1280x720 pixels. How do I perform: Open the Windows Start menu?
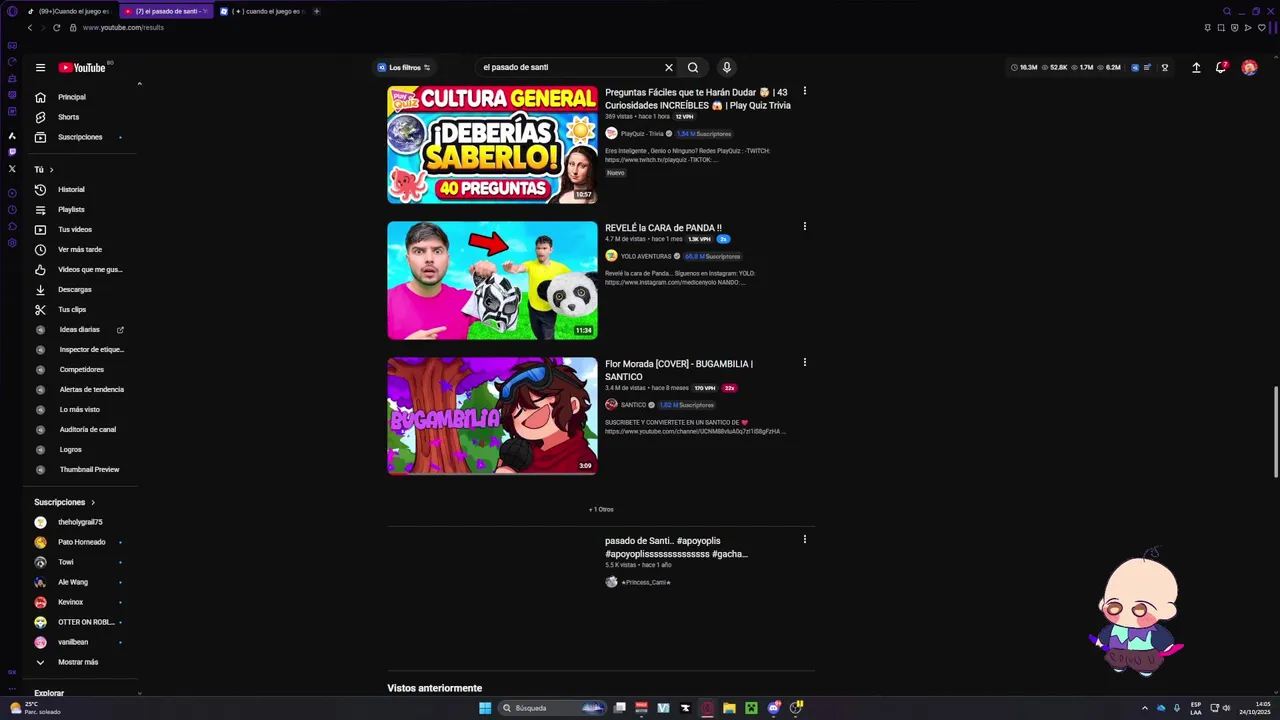485,708
